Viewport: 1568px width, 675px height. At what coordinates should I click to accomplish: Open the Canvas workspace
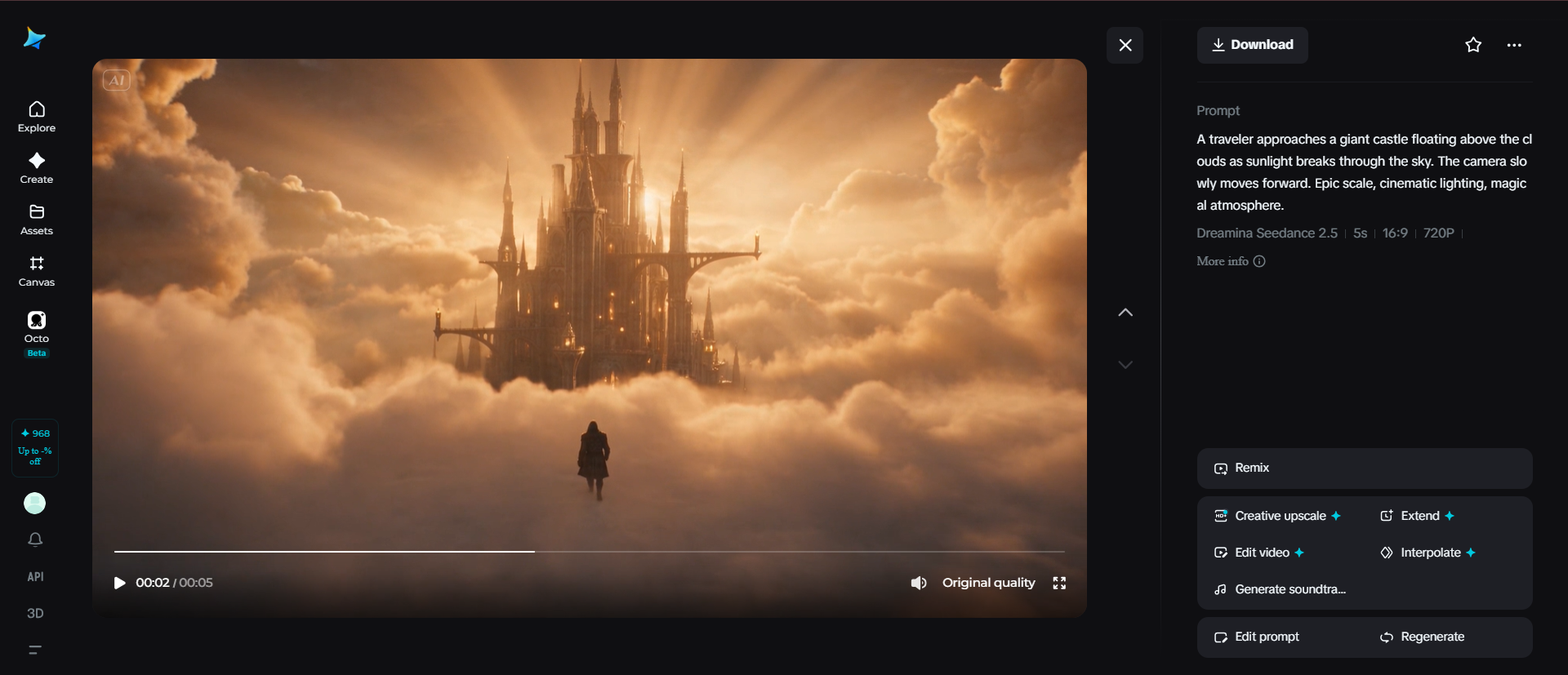(x=37, y=271)
